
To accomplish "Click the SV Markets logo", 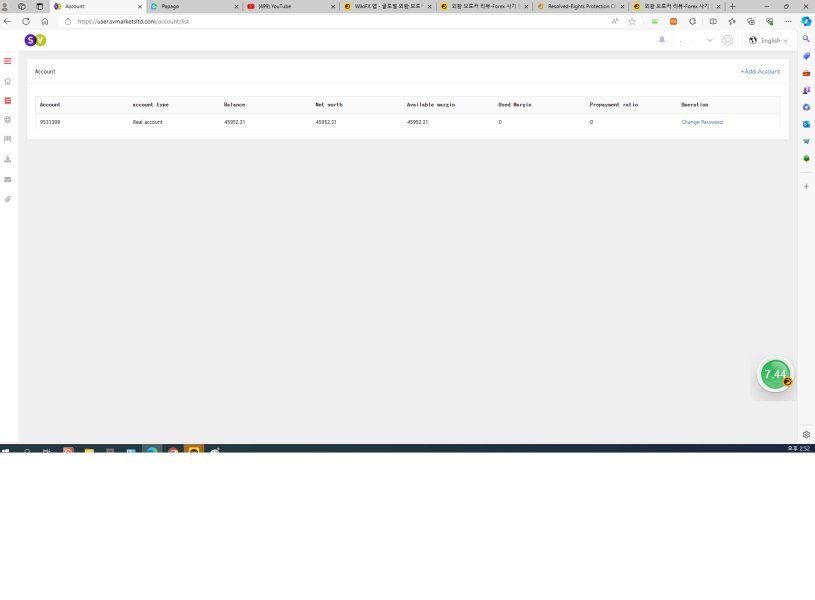I will tap(35, 40).
